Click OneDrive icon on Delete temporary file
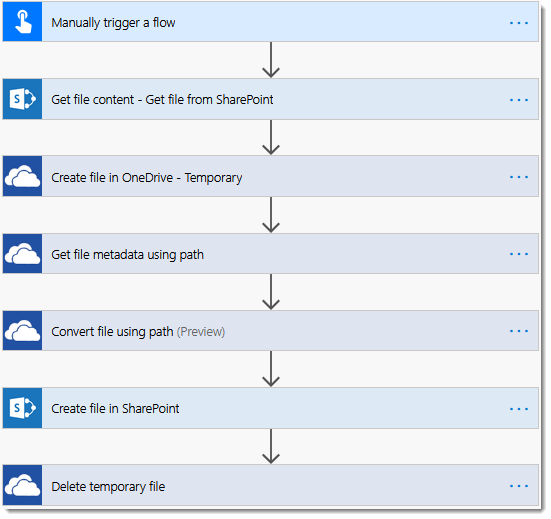Viewport: 551px width, 519px height. click(x=22, y=486)
